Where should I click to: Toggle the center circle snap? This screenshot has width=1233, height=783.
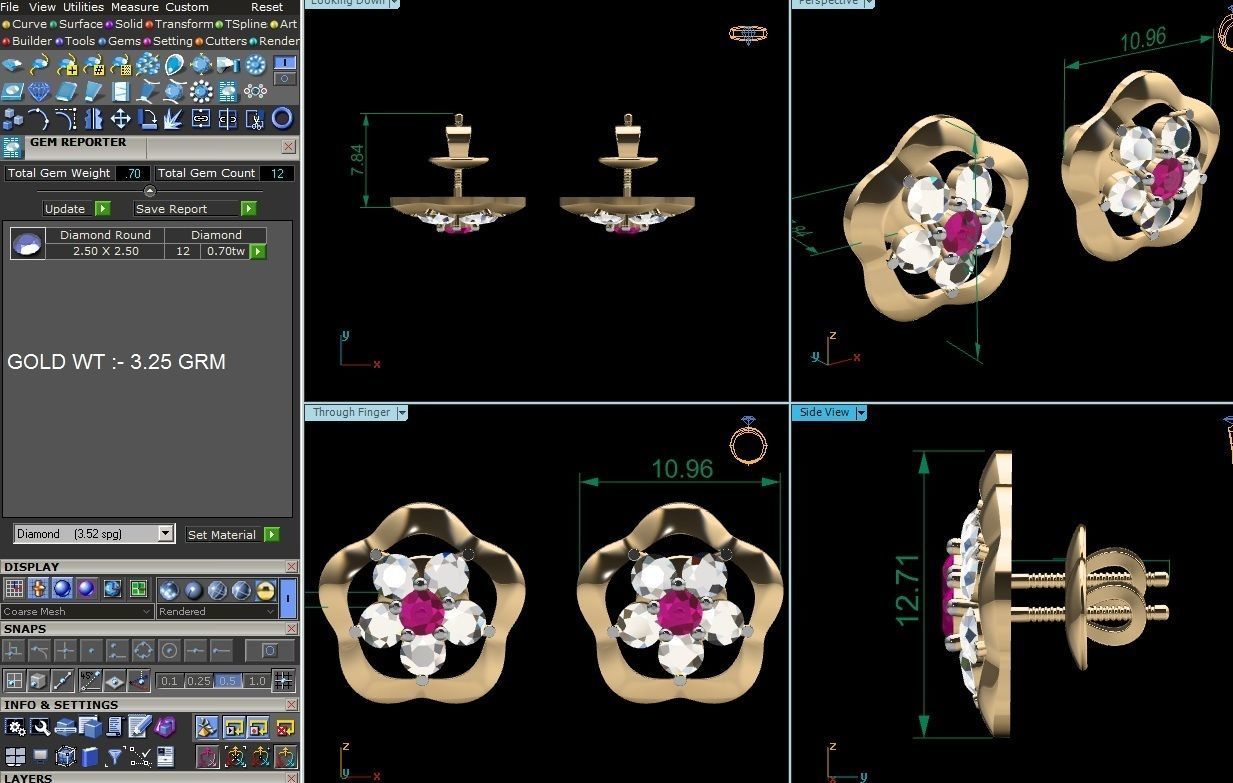coord(169,651)
